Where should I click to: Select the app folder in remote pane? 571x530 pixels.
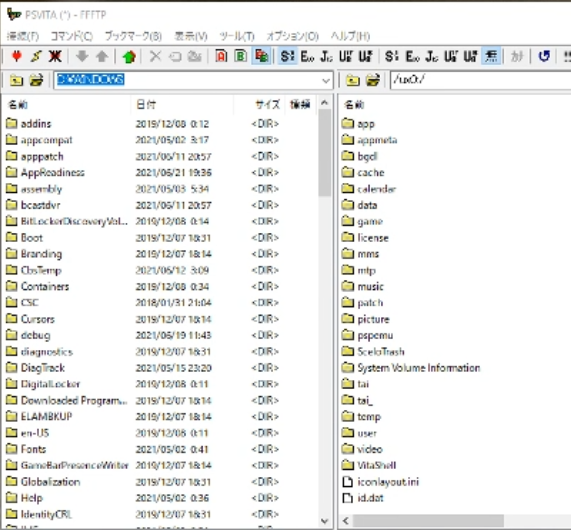point(358,124)
